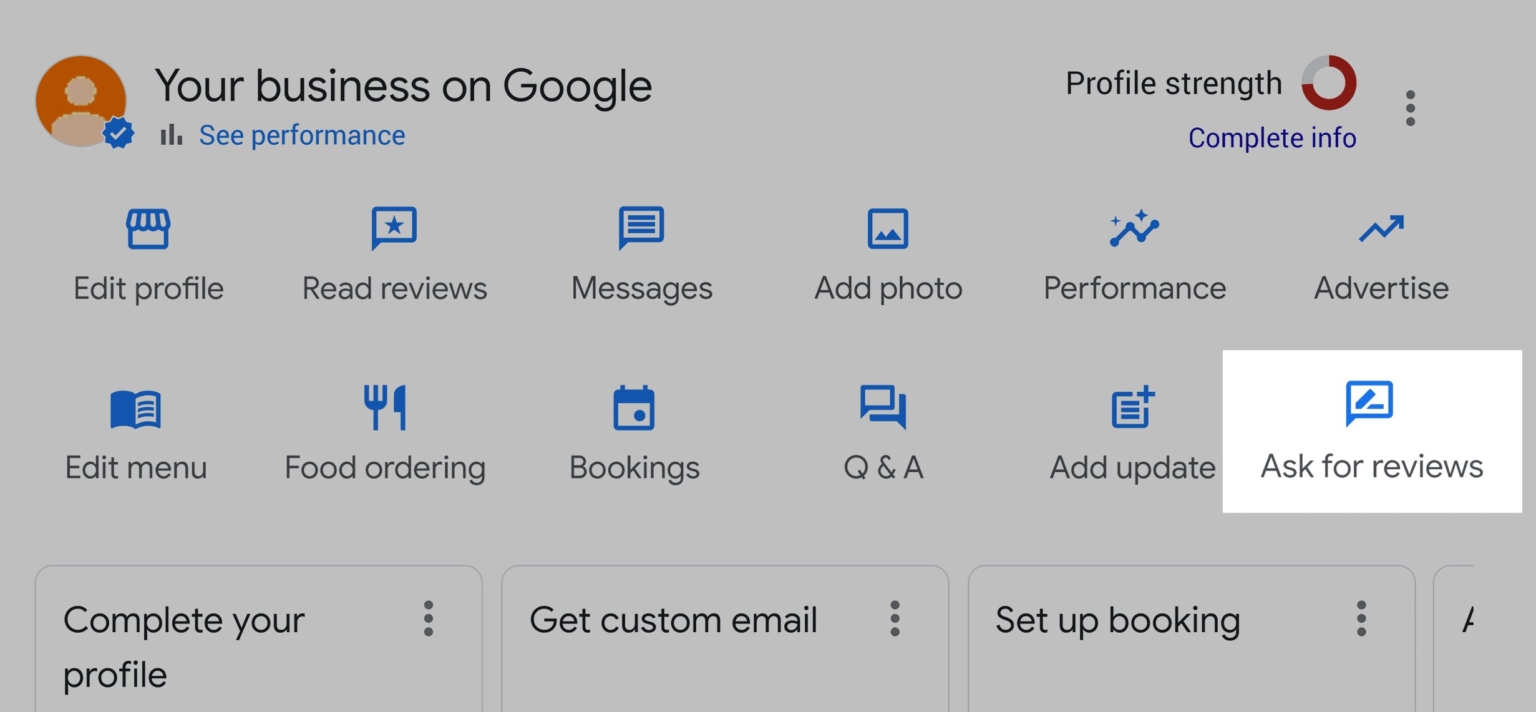Click the Edit profile label
The image size is (1536, 712).
[x=149, y=289]
